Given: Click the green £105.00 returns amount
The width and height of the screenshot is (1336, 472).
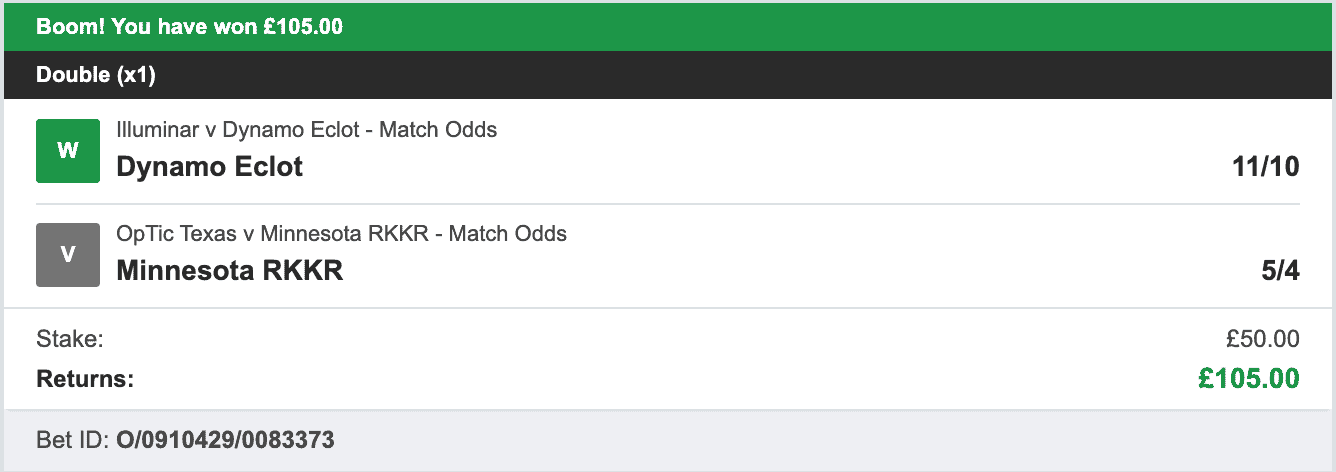Looking at the screenshot, I should (1250, 378).
